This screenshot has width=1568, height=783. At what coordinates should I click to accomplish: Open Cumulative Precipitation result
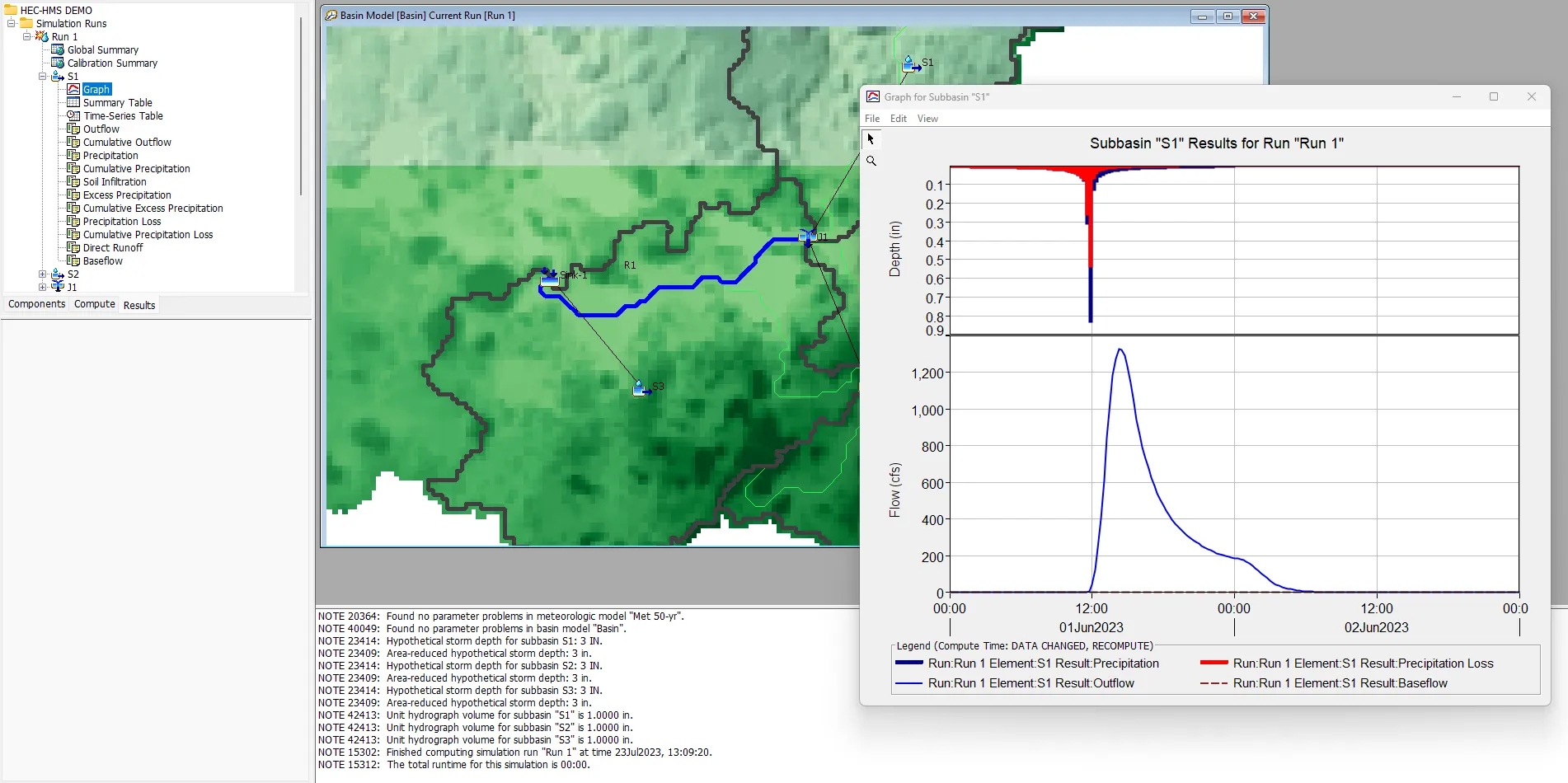click(137, 168)
